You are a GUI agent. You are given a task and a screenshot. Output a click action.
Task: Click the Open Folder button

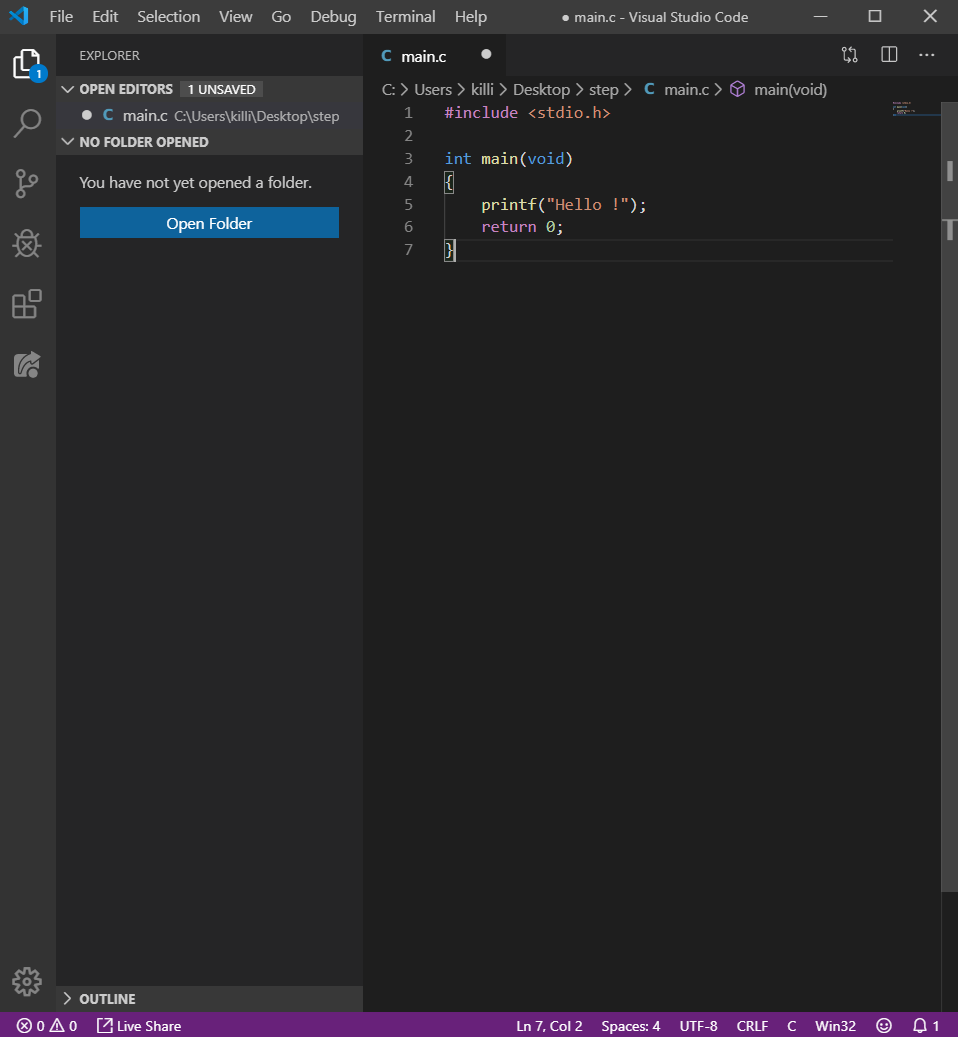[x=209, y=223]
